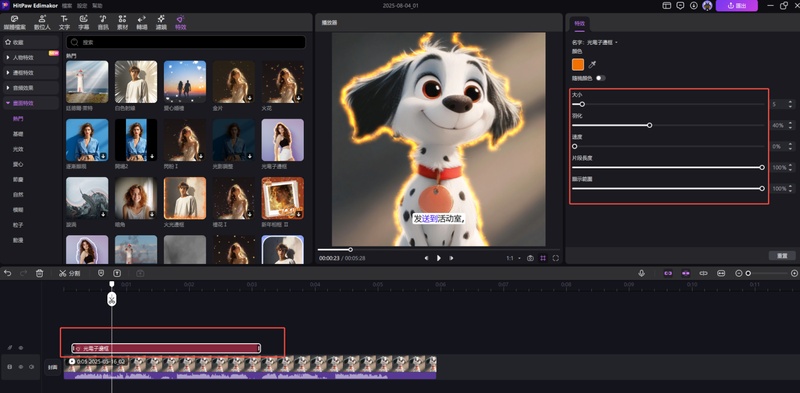This screenshot has height=393, width=800.
Task: Pick the lighthouse light-rays effect thumbnail
Action: (87, 82)
